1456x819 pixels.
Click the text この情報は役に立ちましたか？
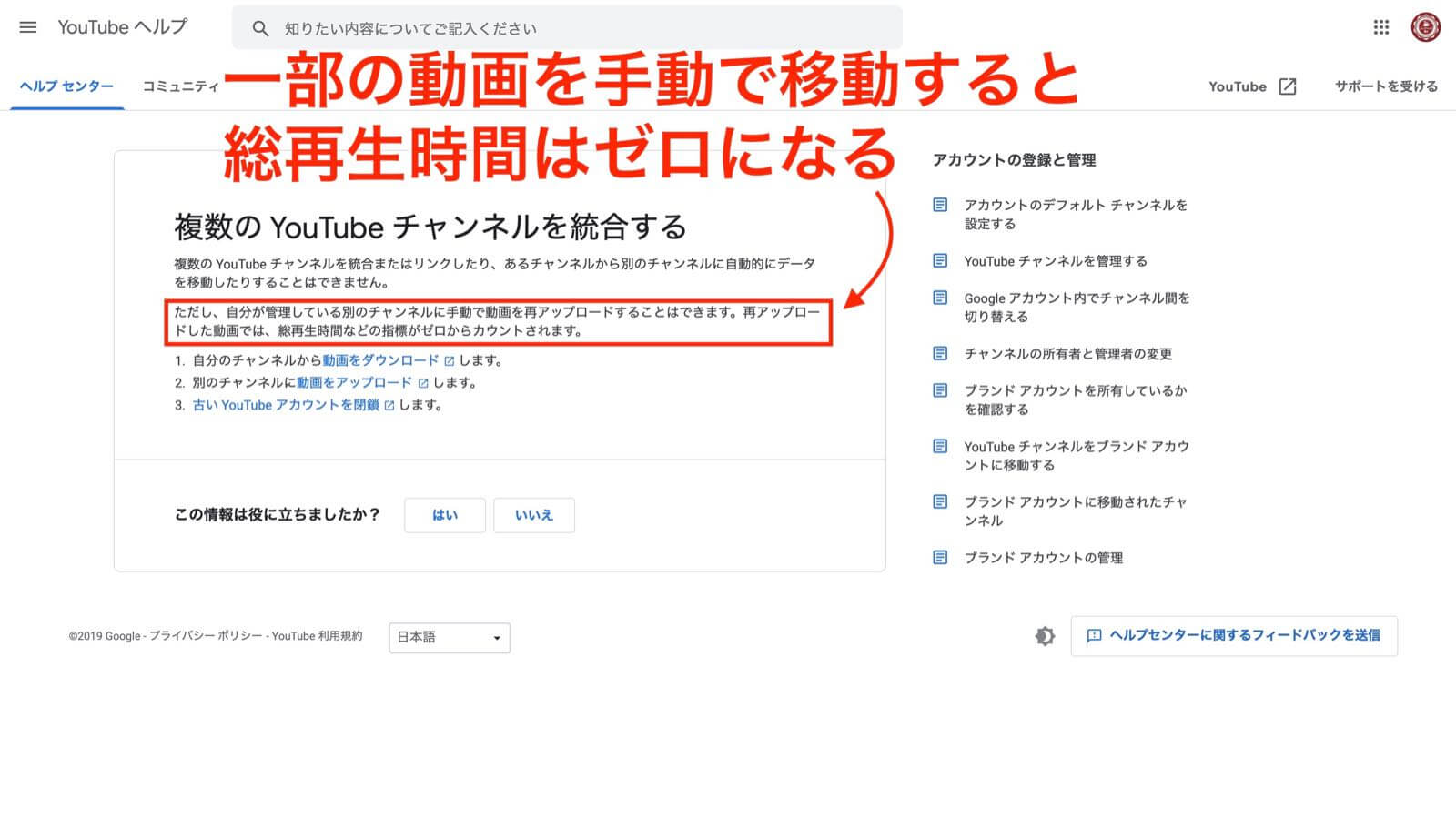click(278, 515)
